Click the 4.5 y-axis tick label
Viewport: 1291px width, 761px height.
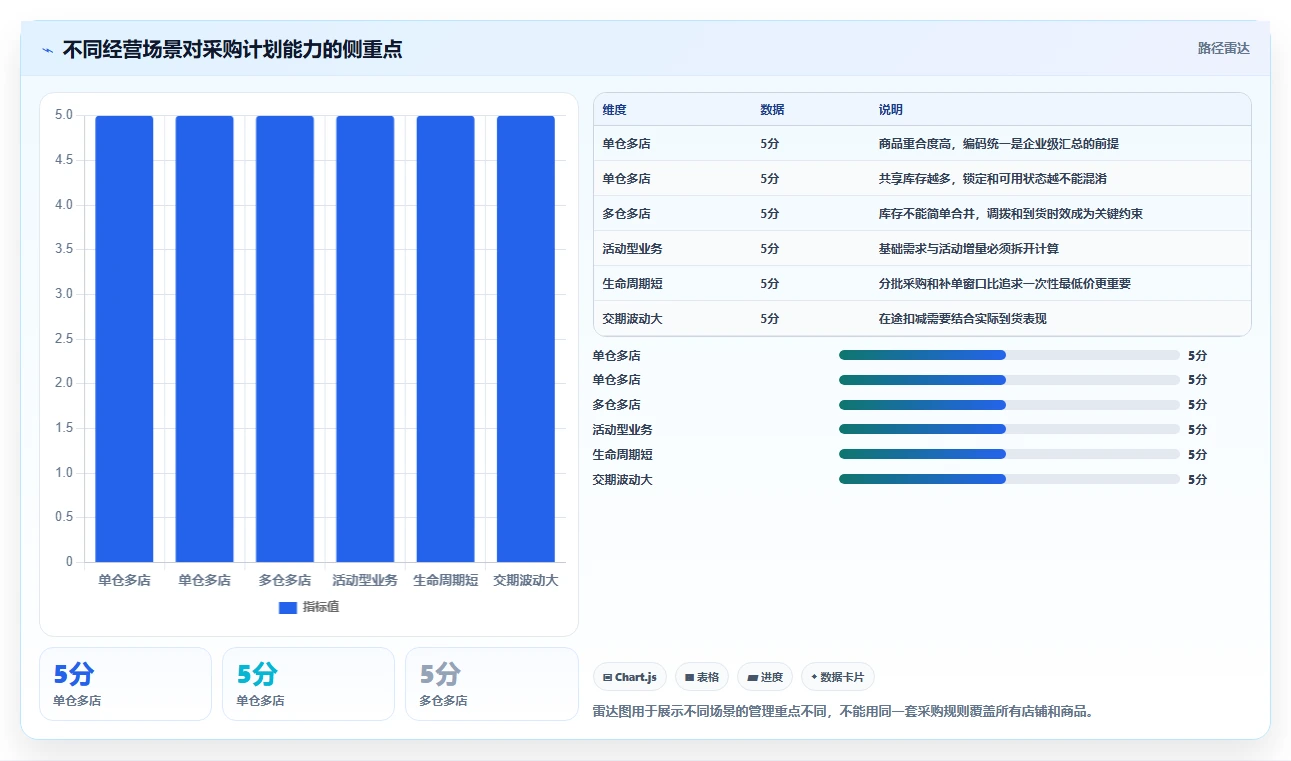click(x=62, y=160)
